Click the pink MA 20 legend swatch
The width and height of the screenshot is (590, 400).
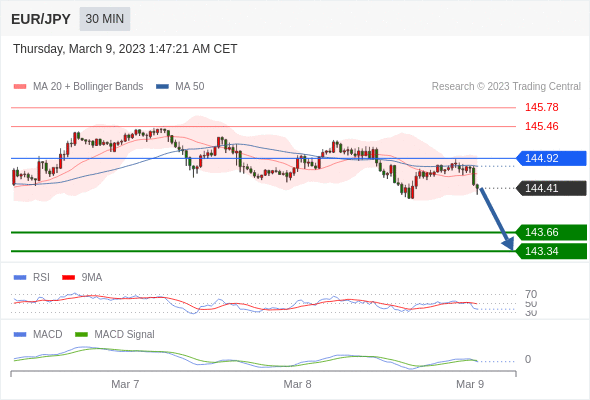click(20, 87)
